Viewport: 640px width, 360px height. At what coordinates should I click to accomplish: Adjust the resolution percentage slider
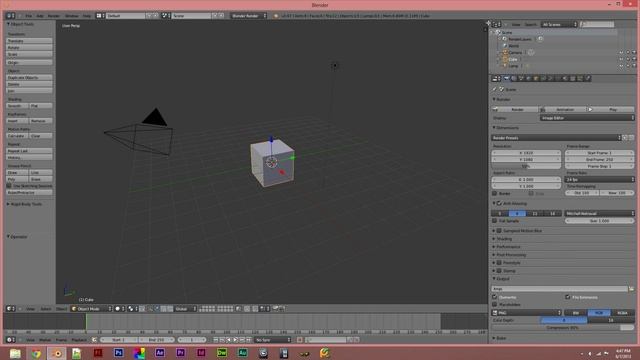tap(526, 166)
